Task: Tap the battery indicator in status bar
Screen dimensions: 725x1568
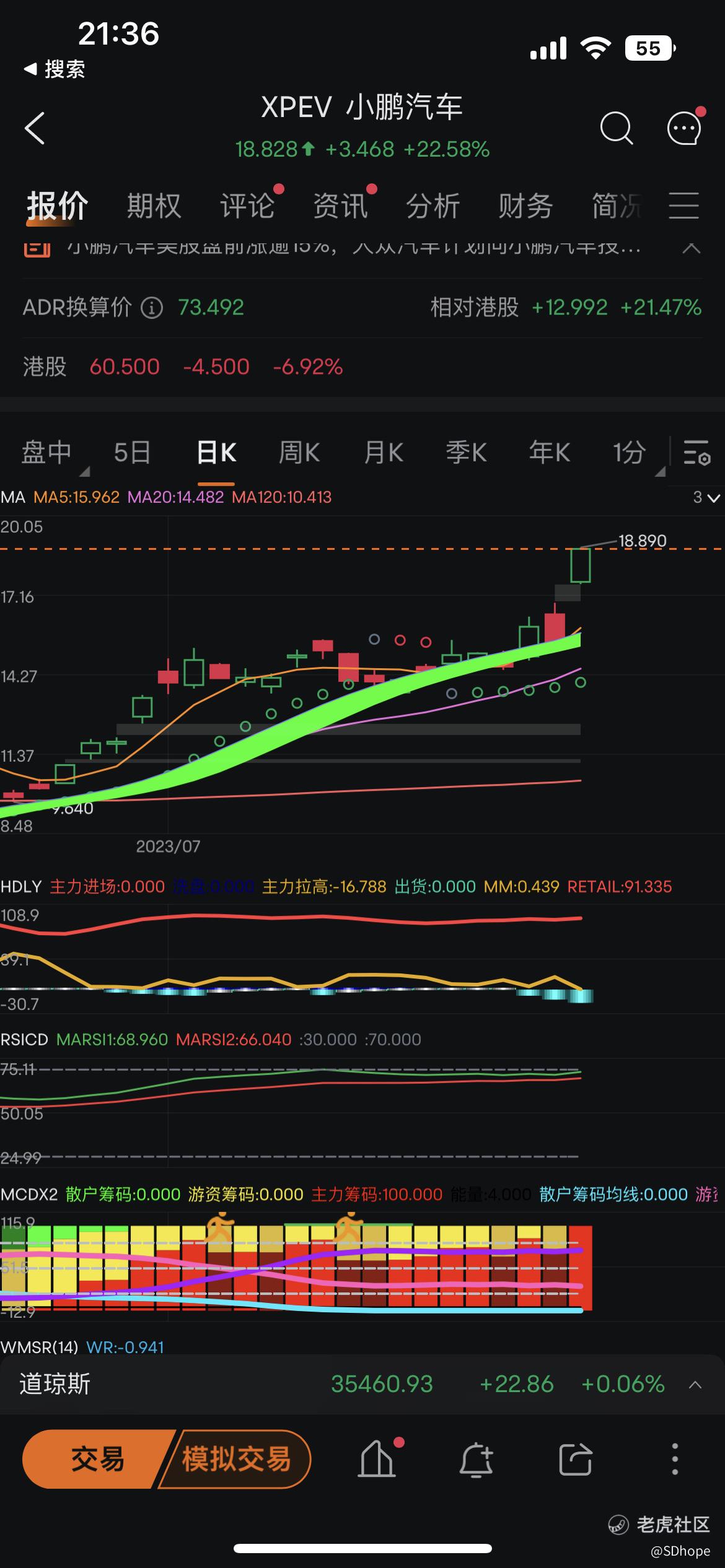Action: coord(650,48)
